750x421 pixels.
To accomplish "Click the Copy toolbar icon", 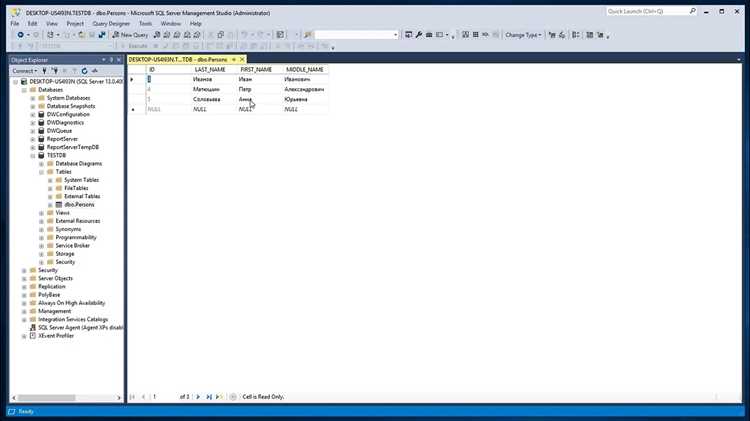I will point(221,35).
